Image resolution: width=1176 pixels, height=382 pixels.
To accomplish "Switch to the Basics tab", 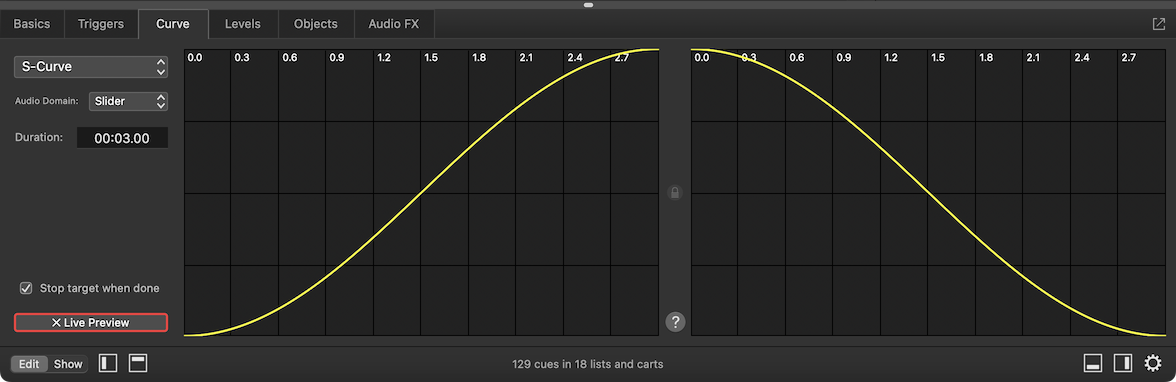I will pyautogui.click(x=32, y=24).
